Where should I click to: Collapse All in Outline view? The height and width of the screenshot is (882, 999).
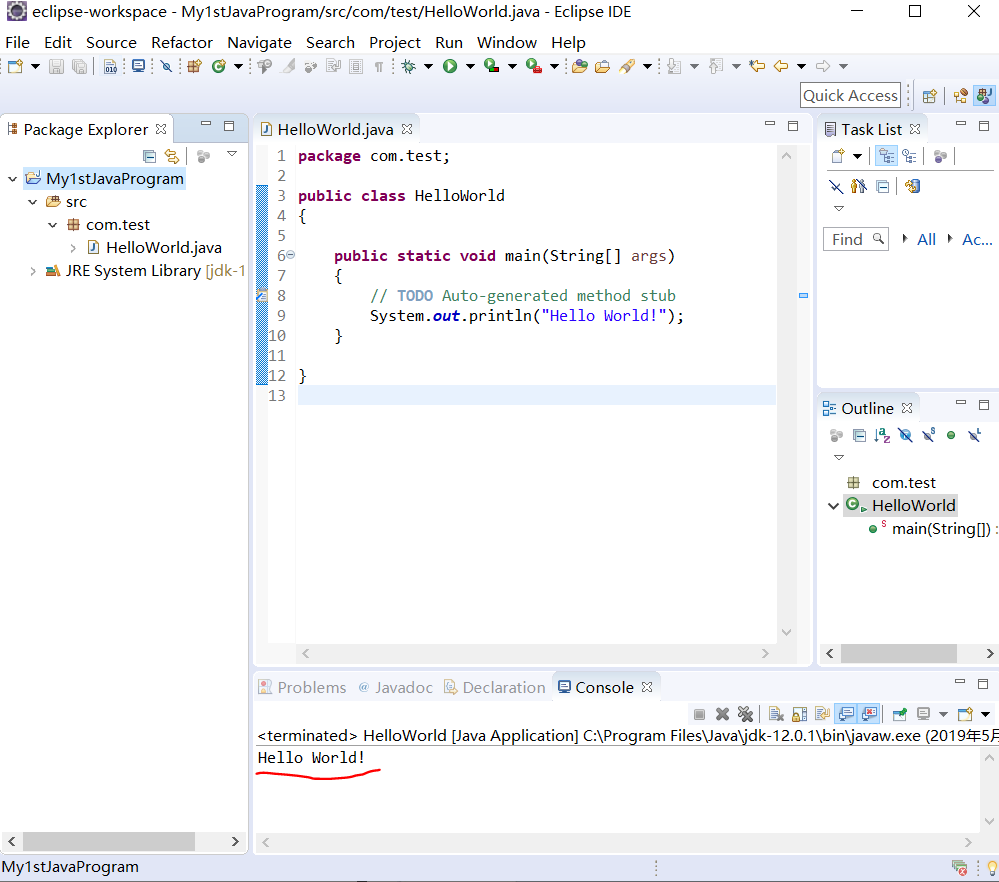pyautogui.click(x=859, y=436)
